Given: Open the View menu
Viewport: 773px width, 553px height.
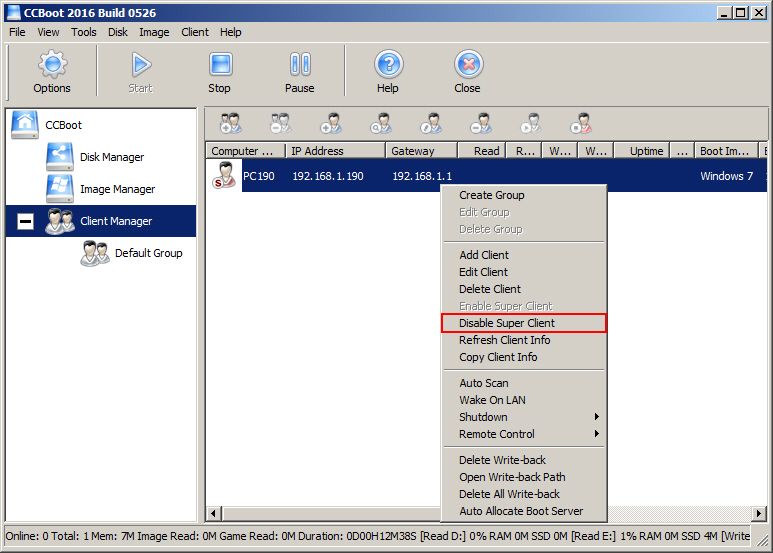Looking at the screenshot, I should (48, 32).
